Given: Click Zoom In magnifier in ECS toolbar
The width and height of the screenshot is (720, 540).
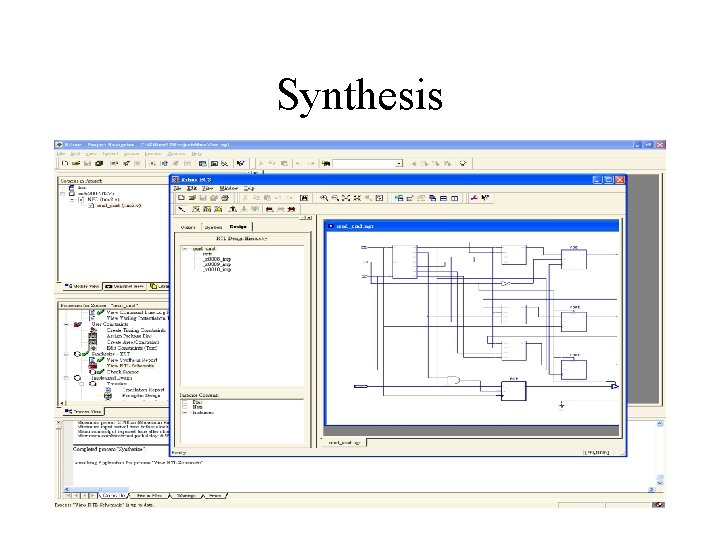Looking at the screenshot, I should (324, 198).
